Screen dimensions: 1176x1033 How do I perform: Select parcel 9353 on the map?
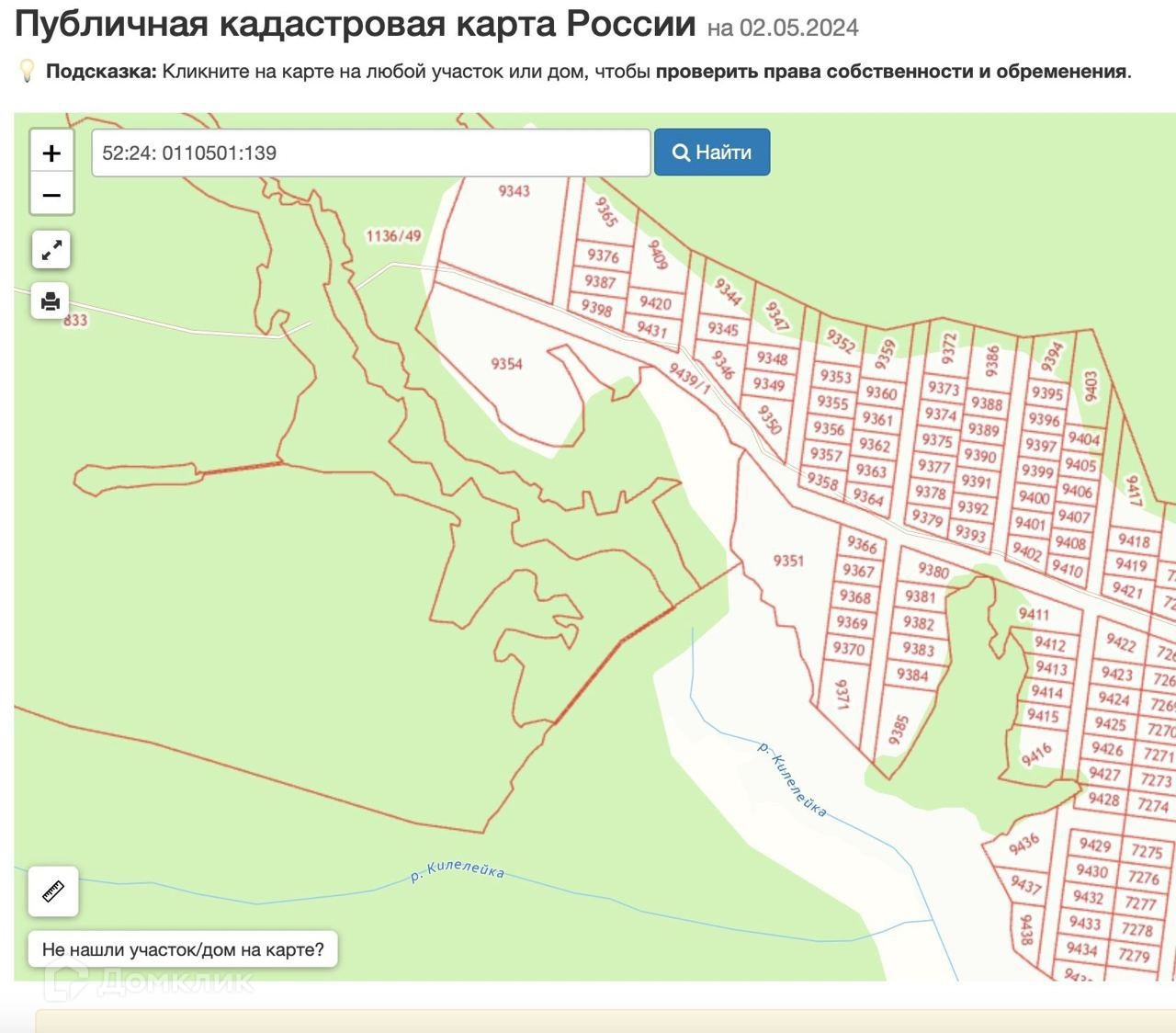coord(836,376)
